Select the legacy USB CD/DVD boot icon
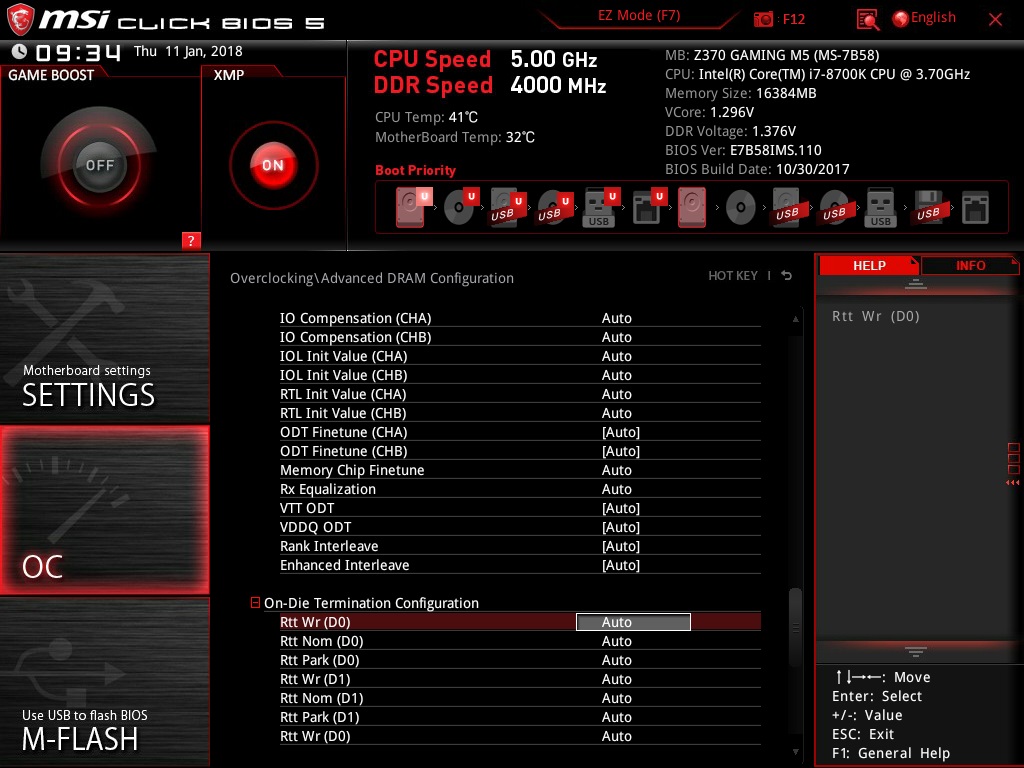Image resolution: width=1024 pixels, height=768 pixels. point(834,208)
